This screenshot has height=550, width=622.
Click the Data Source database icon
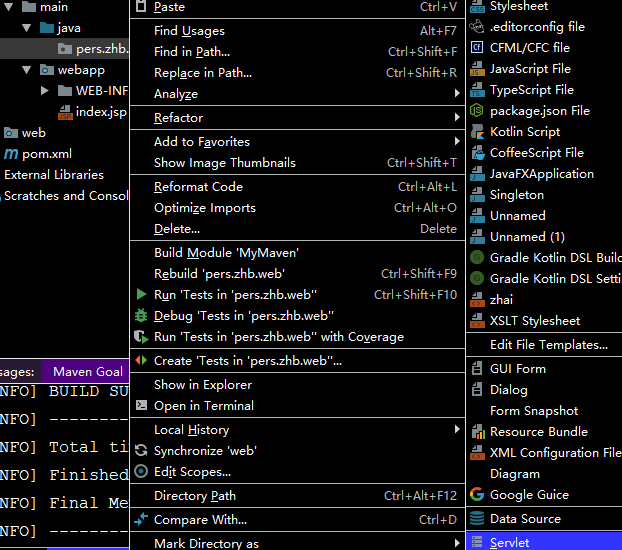477,519
